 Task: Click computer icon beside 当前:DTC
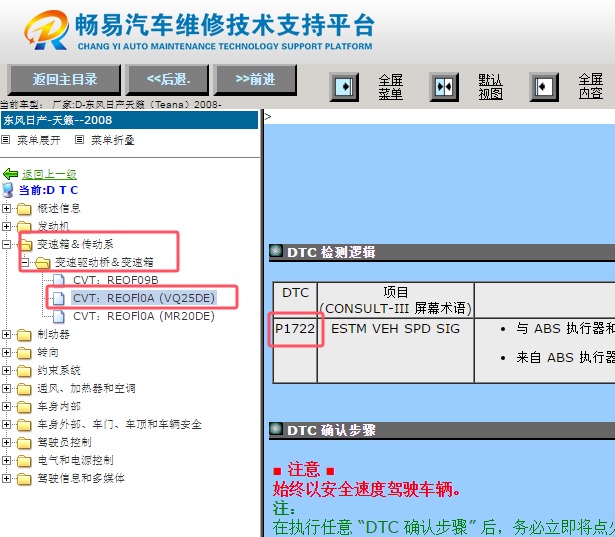(x=8, y=190)
